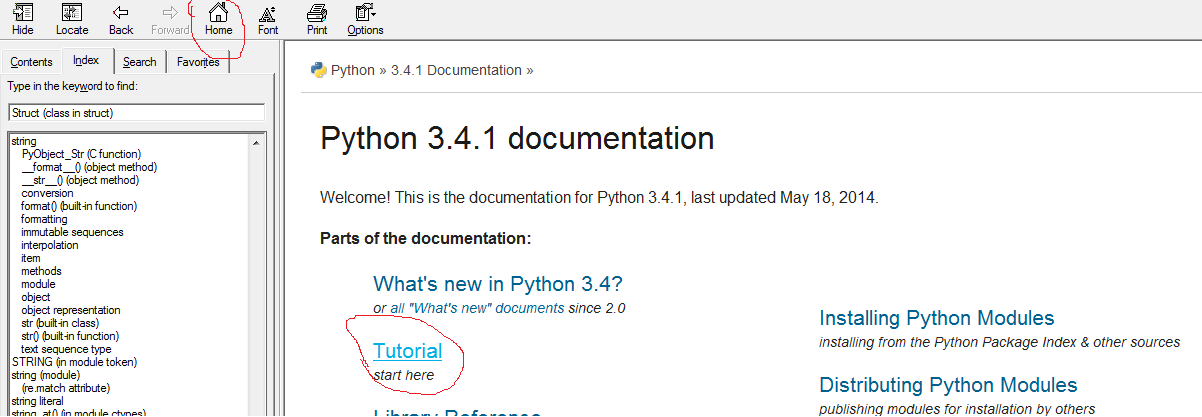This screenshot has height=417, width=1202.
Task: Click the Python logo in breadcrumb
Action: coord(318,70)
